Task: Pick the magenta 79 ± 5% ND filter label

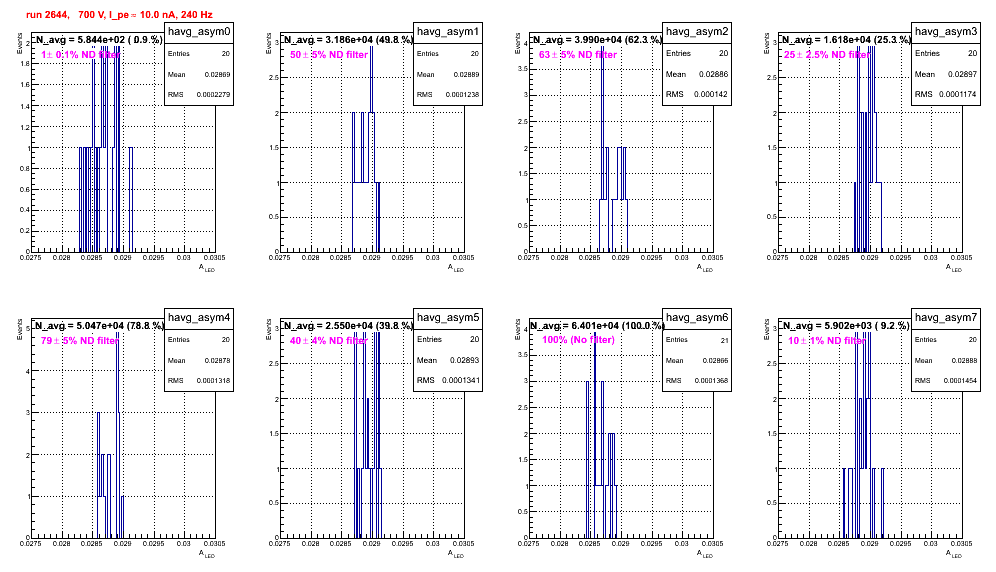Action: tap(79, 341)
